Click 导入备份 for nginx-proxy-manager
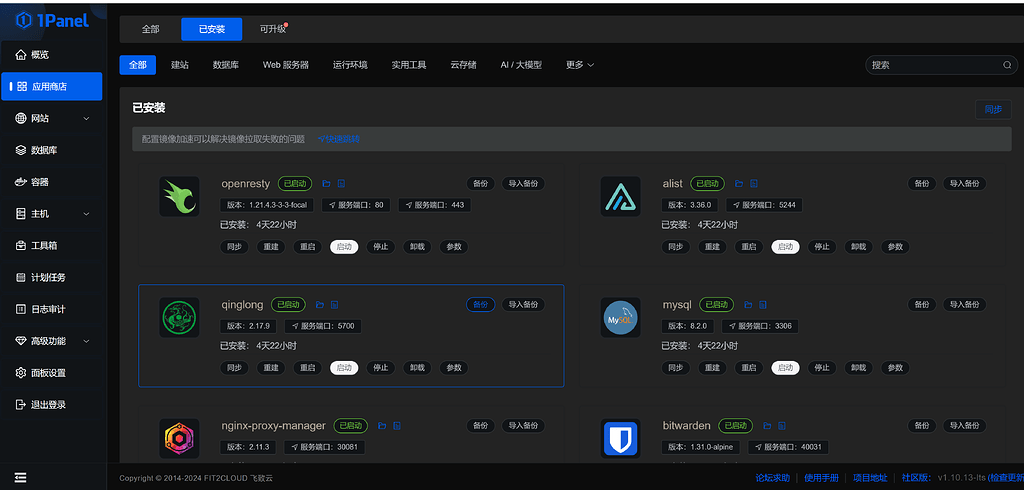This screenshot has width=1024, height=490. (x=522, y=426)
